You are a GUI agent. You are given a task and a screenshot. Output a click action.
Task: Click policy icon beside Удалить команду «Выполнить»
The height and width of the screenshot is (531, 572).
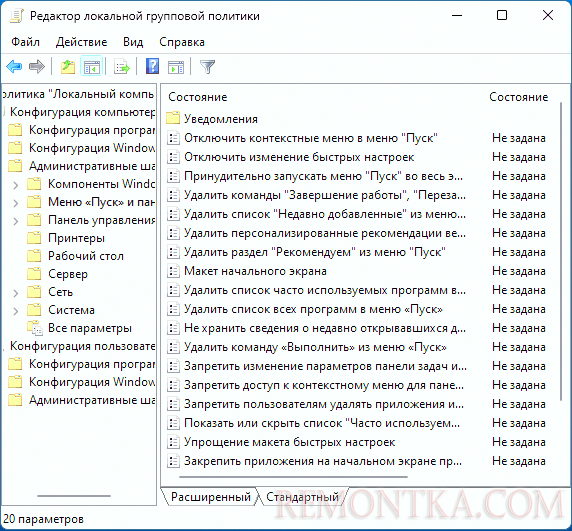pos(173,347)
